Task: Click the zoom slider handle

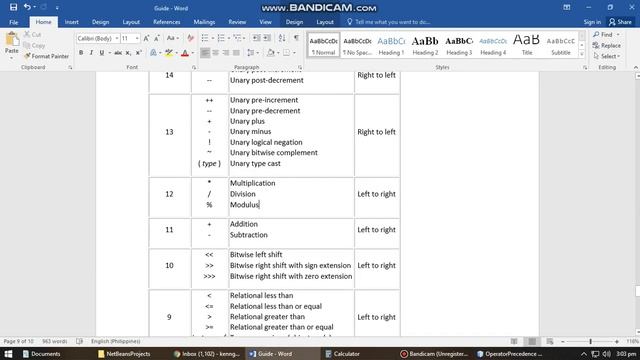Action: coord(590,341)
